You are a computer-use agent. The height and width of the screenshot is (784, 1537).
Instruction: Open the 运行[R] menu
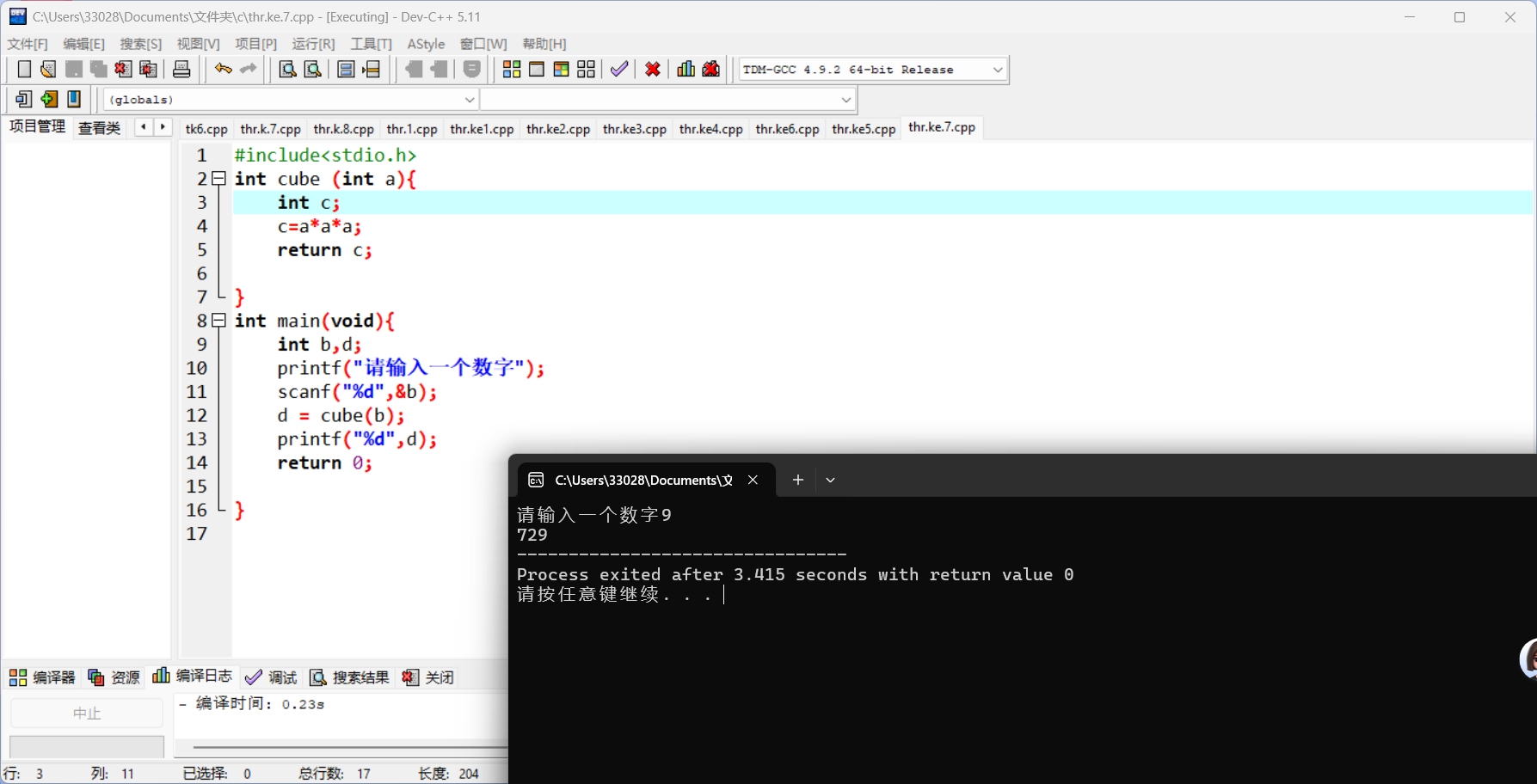tap(313, 44)
